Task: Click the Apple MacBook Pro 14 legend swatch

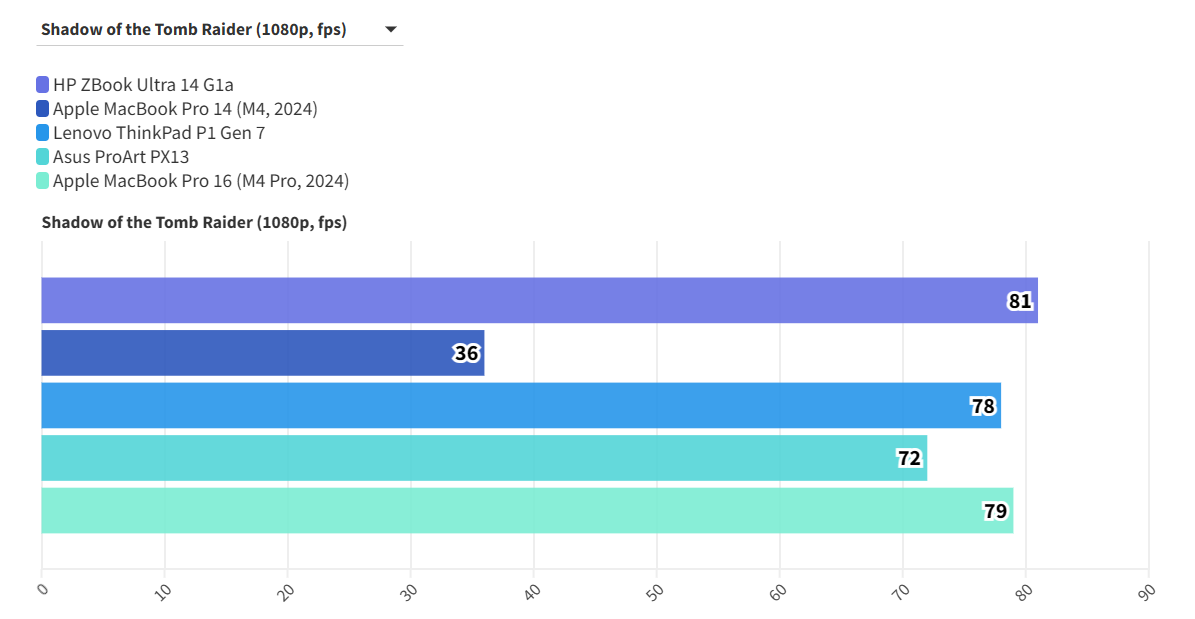Action: coord(43,109)
